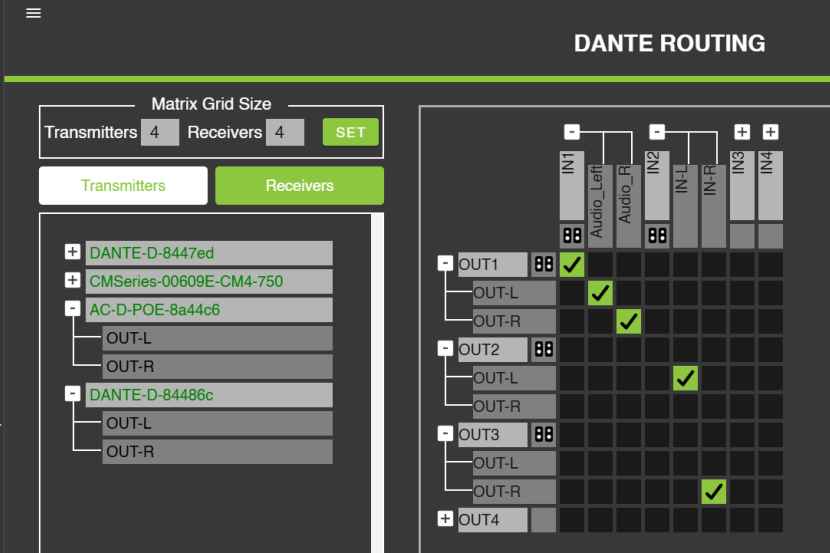Collapse the IN1 column group

pyautogui.click(x=572, y=132)
